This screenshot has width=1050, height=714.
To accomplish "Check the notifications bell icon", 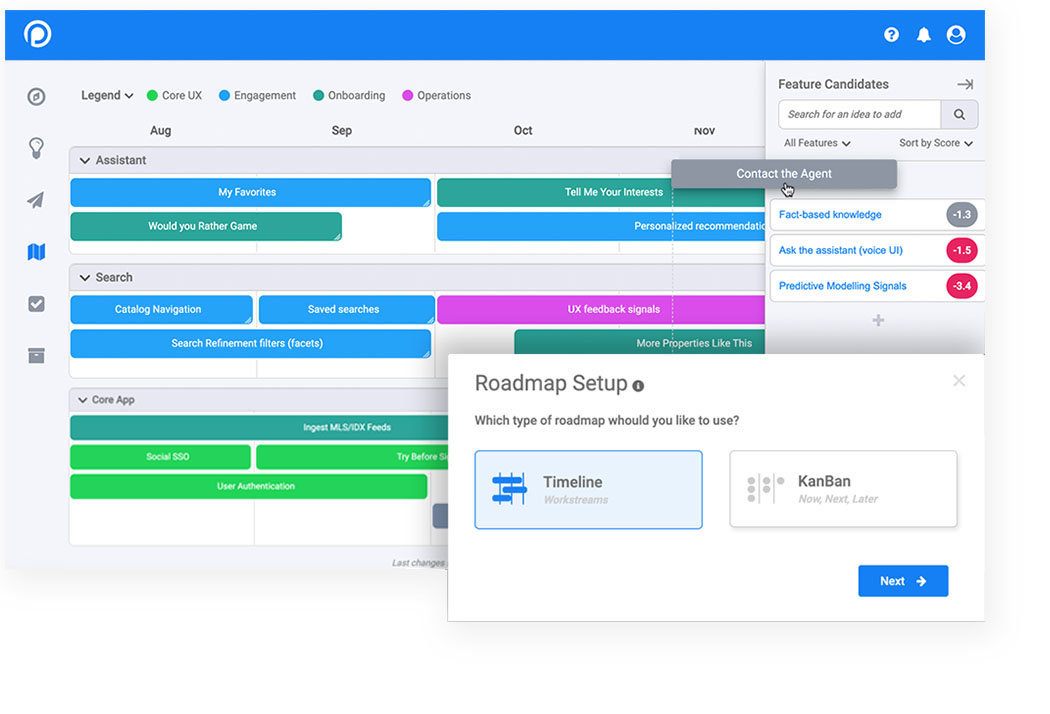I will pyautogui.click(x=924, y=34).
